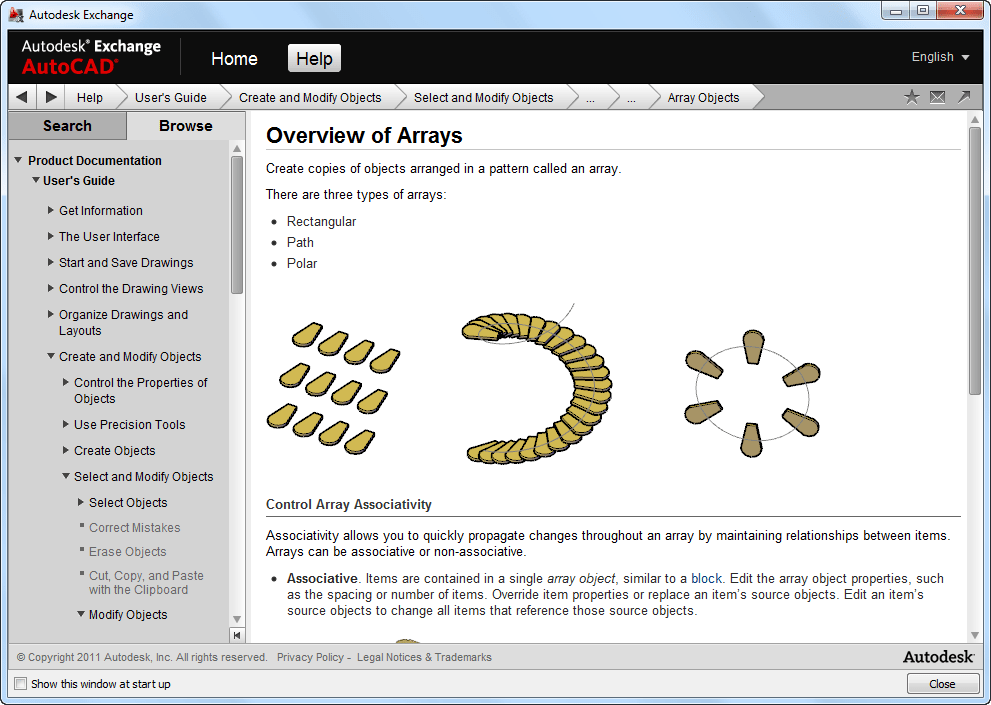Open the Privacy Policy link
The image size is (991, 705).
(x=310, y=658)
